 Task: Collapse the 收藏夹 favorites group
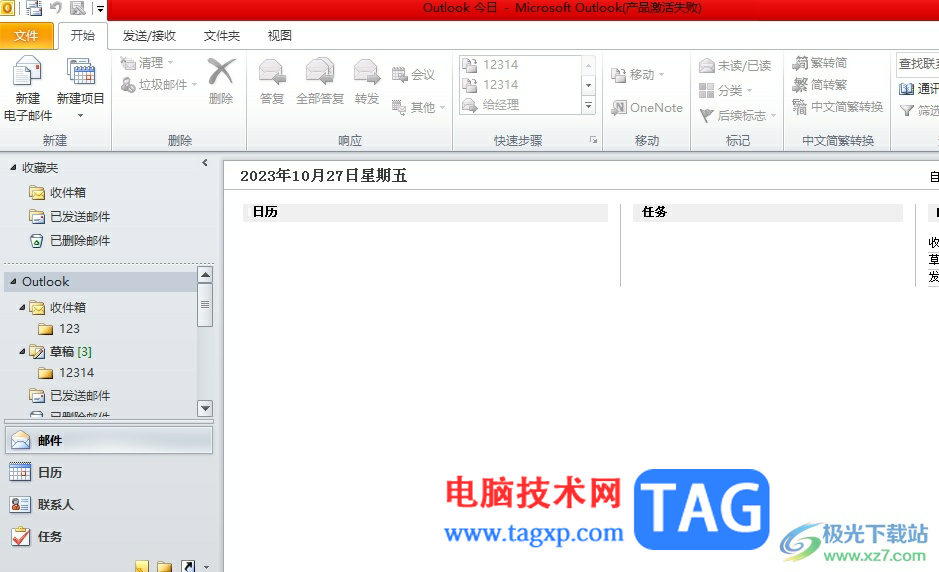pyautogui.click(x=13, y=168)
